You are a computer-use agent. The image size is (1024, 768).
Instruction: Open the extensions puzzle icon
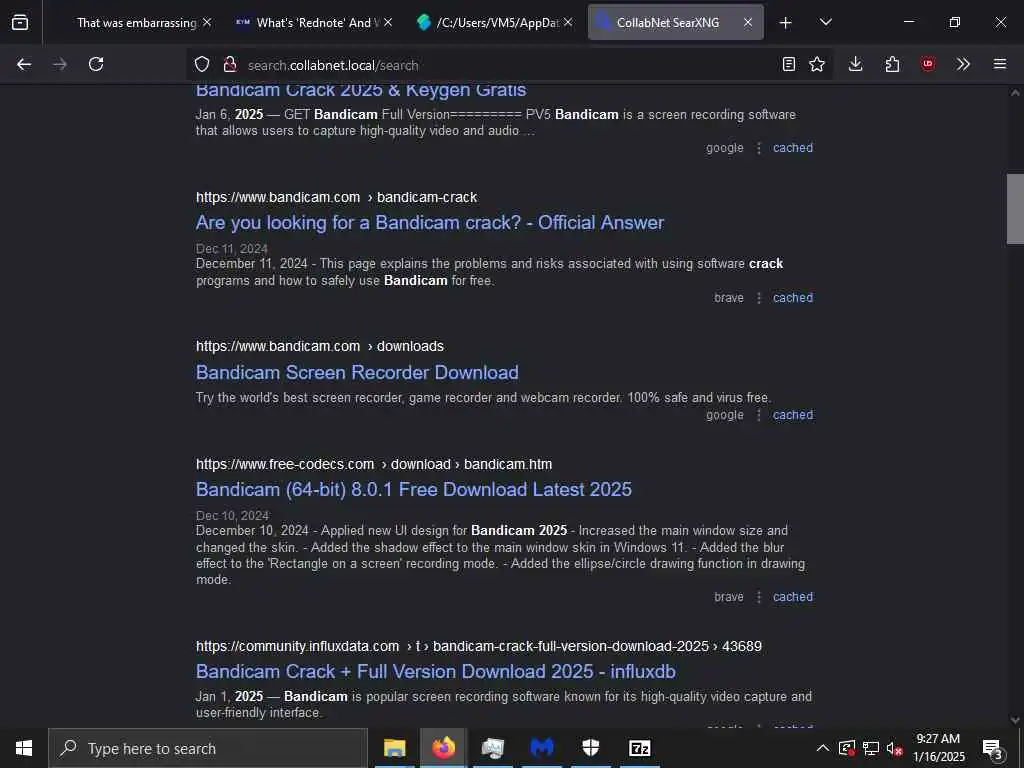pyautogui.click(x=892, y=64)
